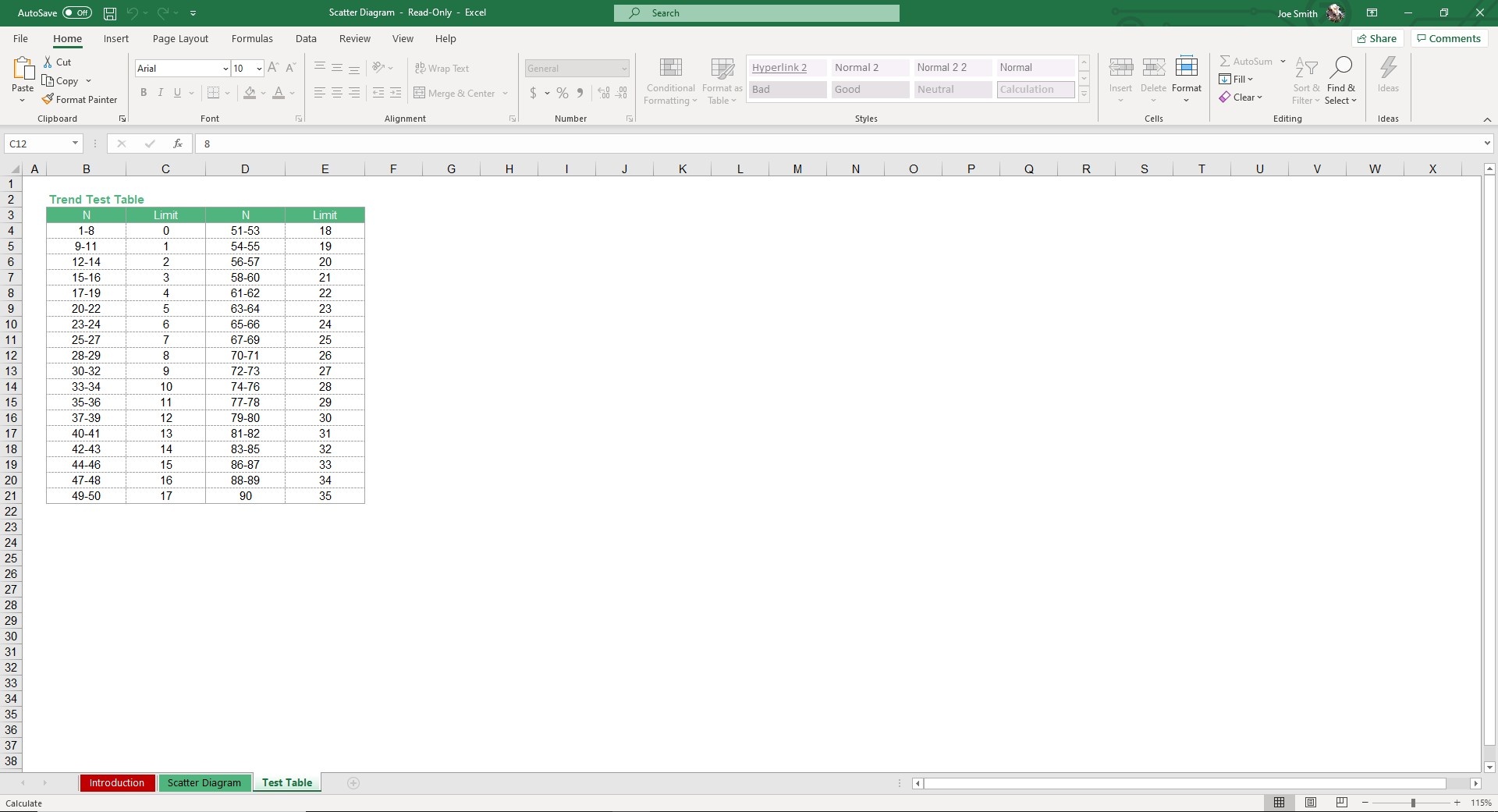The image size is (1498, 812).
Task: Click the Paste clipboard icon
Action: (x=23, y=69)
